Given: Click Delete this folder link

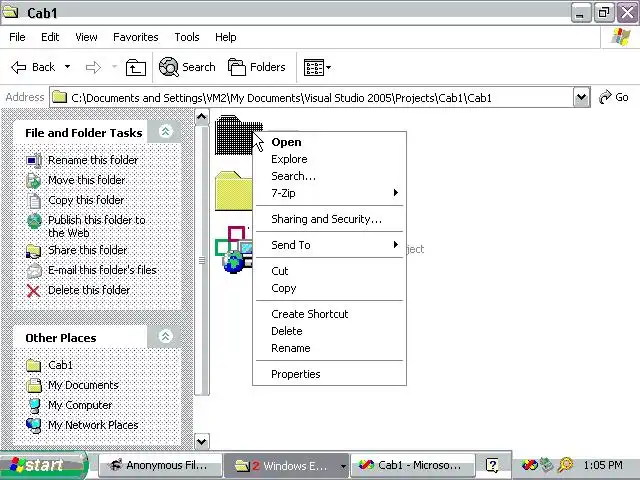Looking at the screenshot, I should coord(89,290).
